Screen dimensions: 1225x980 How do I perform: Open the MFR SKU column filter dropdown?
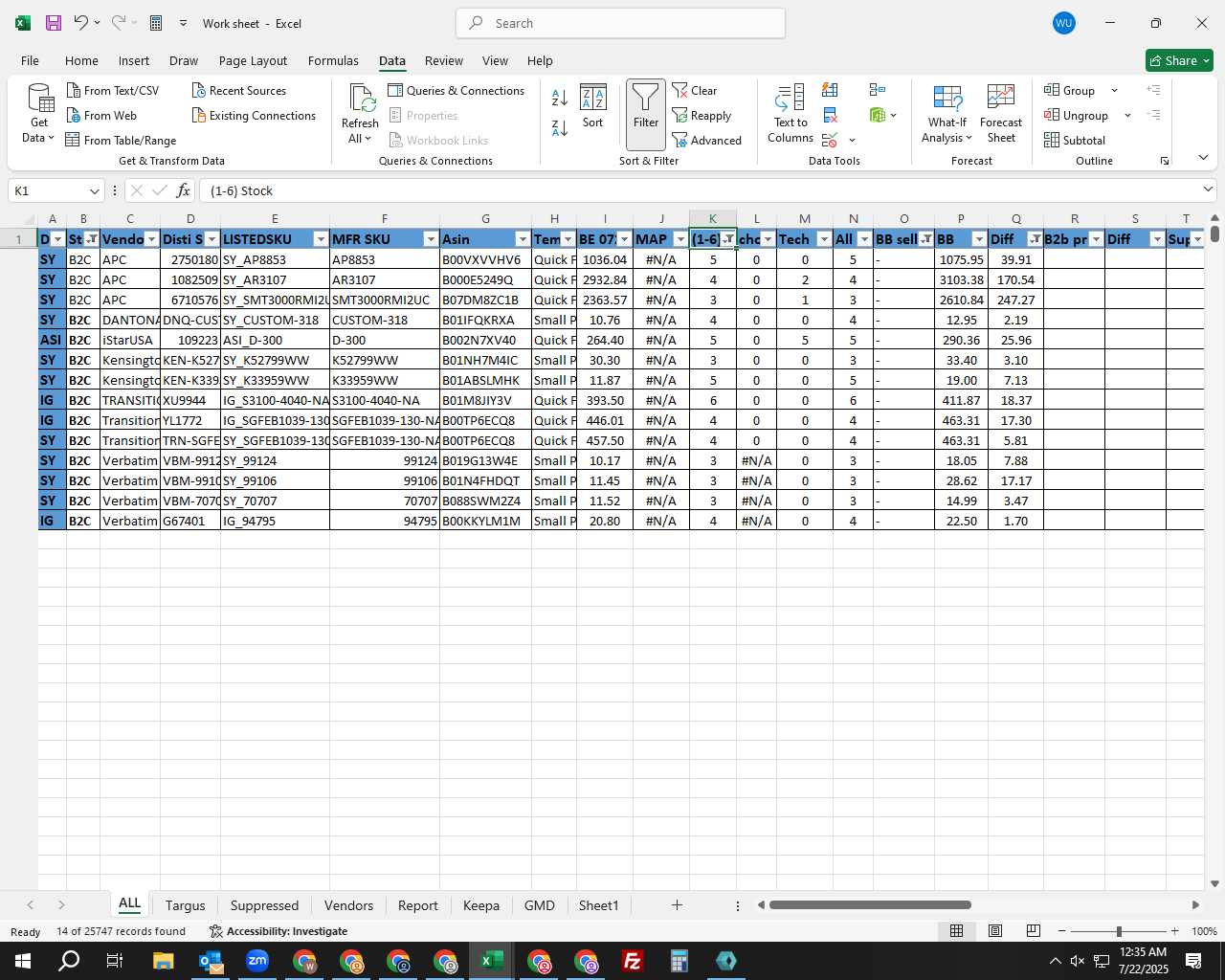431,239
